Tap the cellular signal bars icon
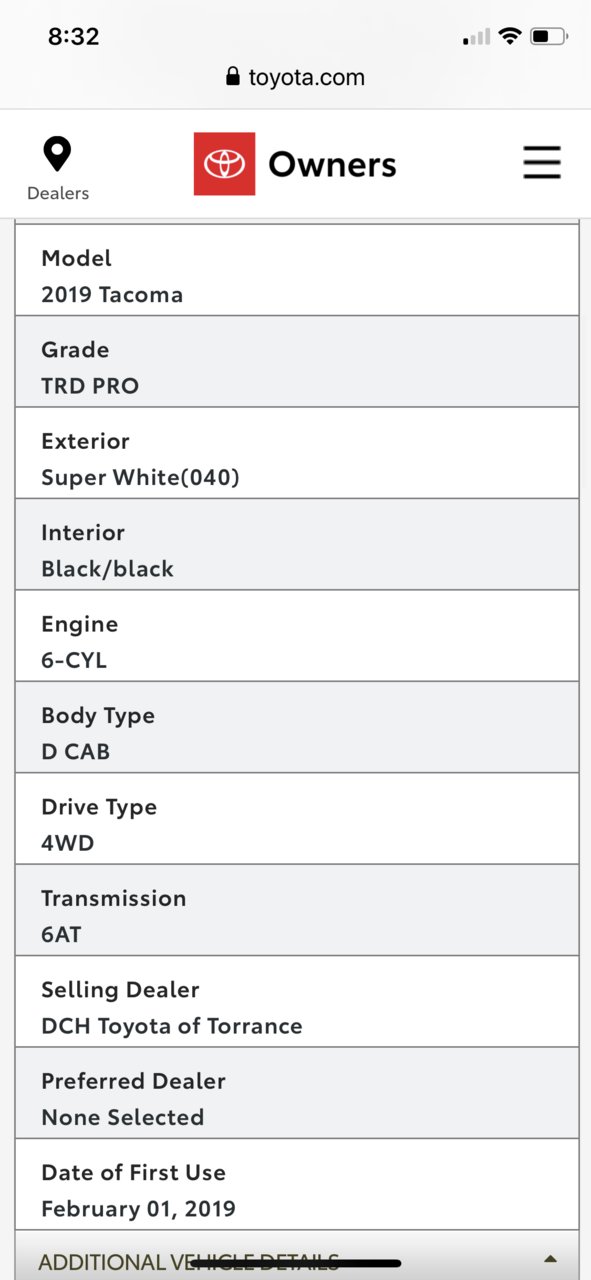This screenshot has width=591, height=1280. click(x=477, y=37)
